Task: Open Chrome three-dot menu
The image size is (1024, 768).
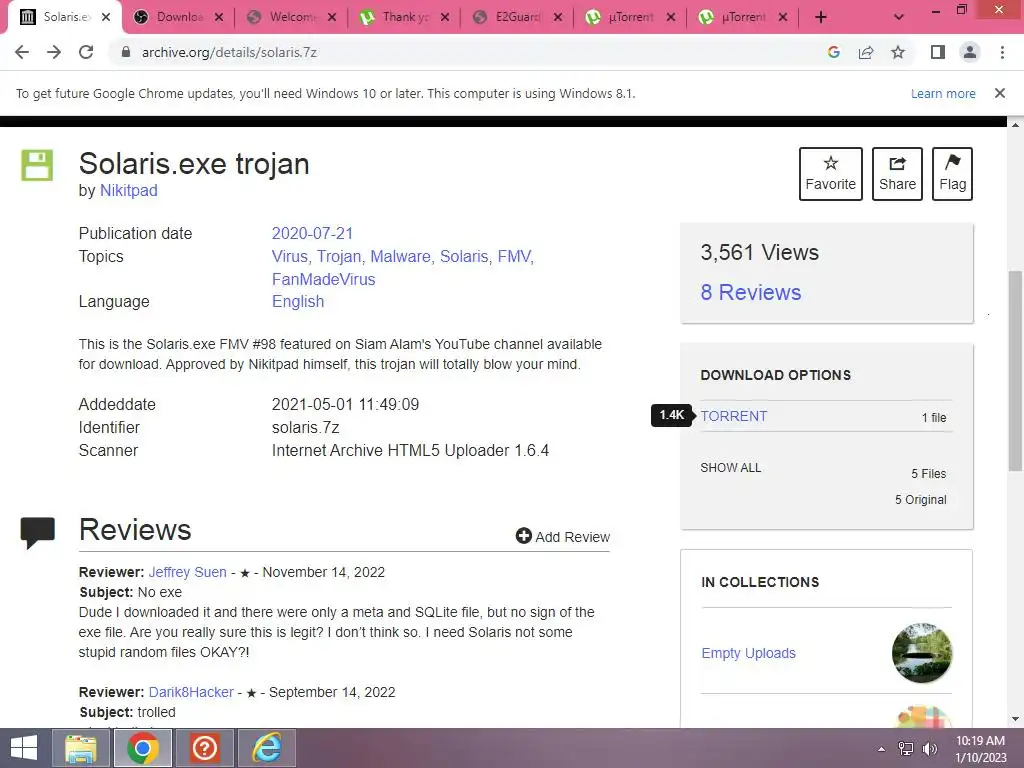Action: point(1002,52)
